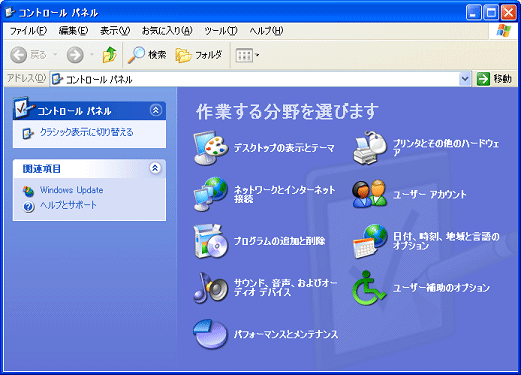
Task: Click the Views grid icon in toolbar
Action: pyautogui.click(x=244, y=55)
